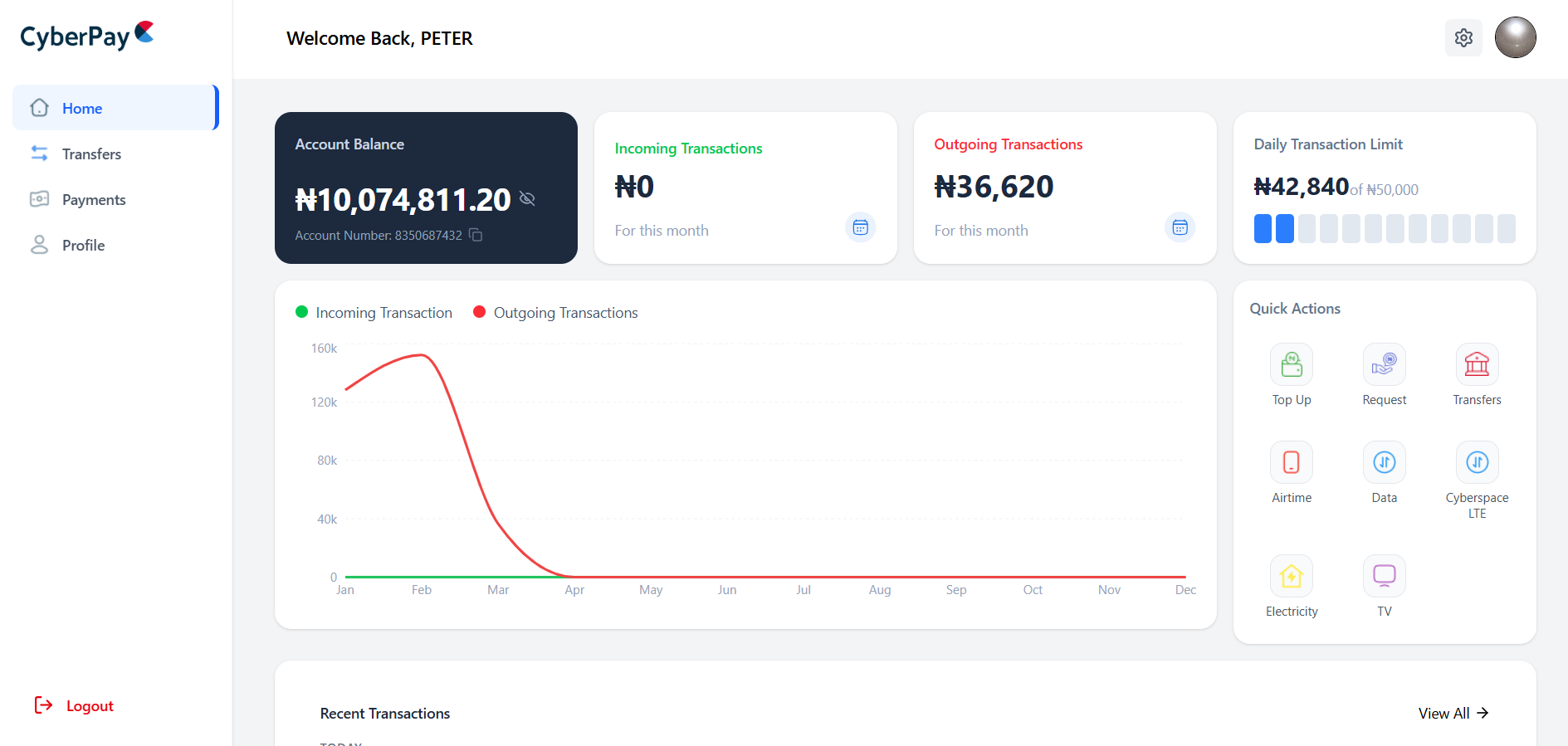Click the Electricity bill icon

pyautogui.click(x=1291, y=575)
